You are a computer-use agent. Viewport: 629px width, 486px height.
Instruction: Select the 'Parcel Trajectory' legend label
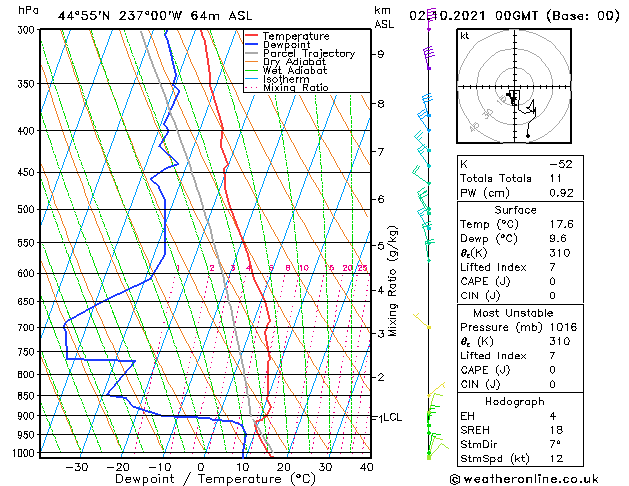coord(309,53)
